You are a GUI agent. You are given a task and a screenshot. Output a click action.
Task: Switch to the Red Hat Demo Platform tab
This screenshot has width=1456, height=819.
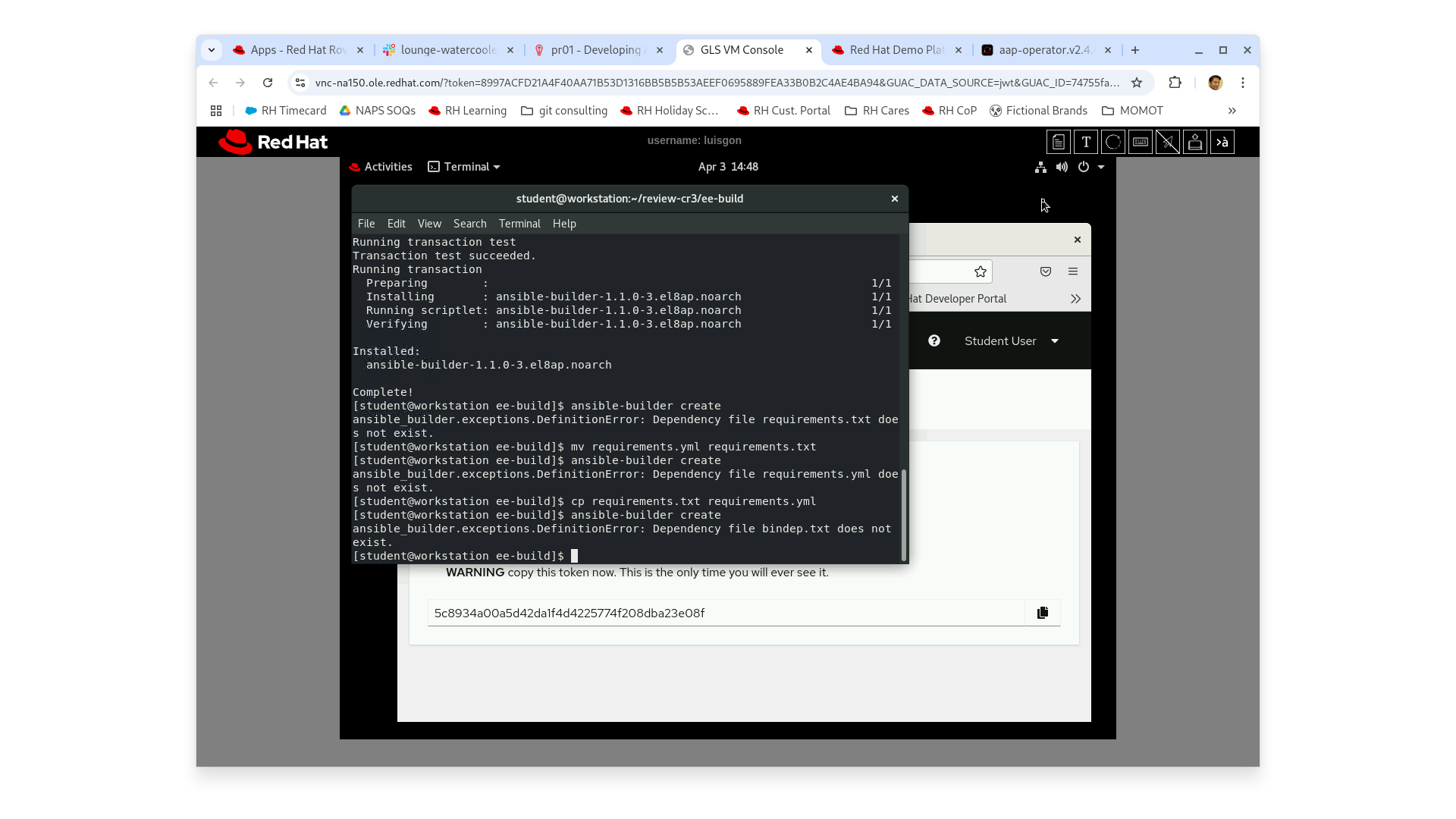click(895, 50)
